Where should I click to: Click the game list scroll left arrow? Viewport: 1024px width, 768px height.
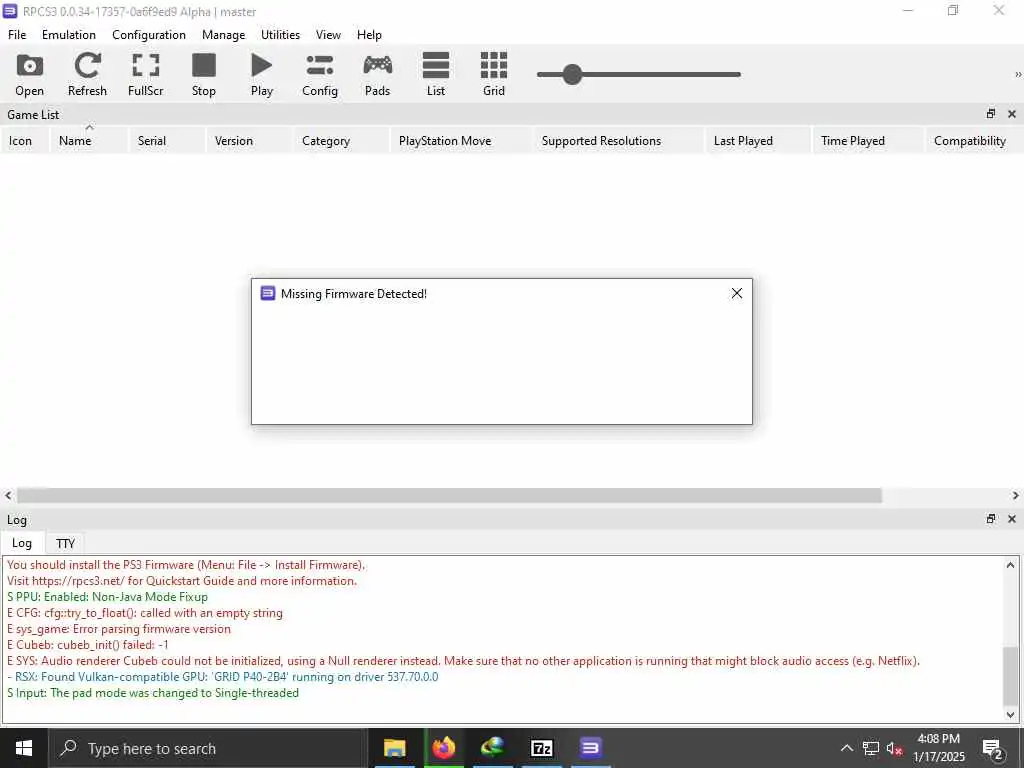(x=8, y=496)
